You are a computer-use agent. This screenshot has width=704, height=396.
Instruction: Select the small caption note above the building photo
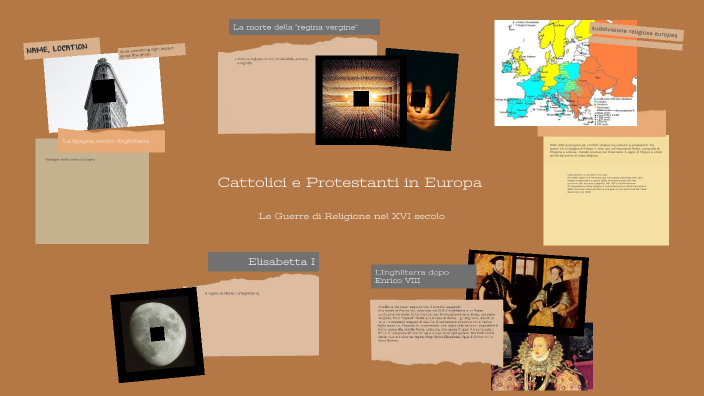click(152, 51)
